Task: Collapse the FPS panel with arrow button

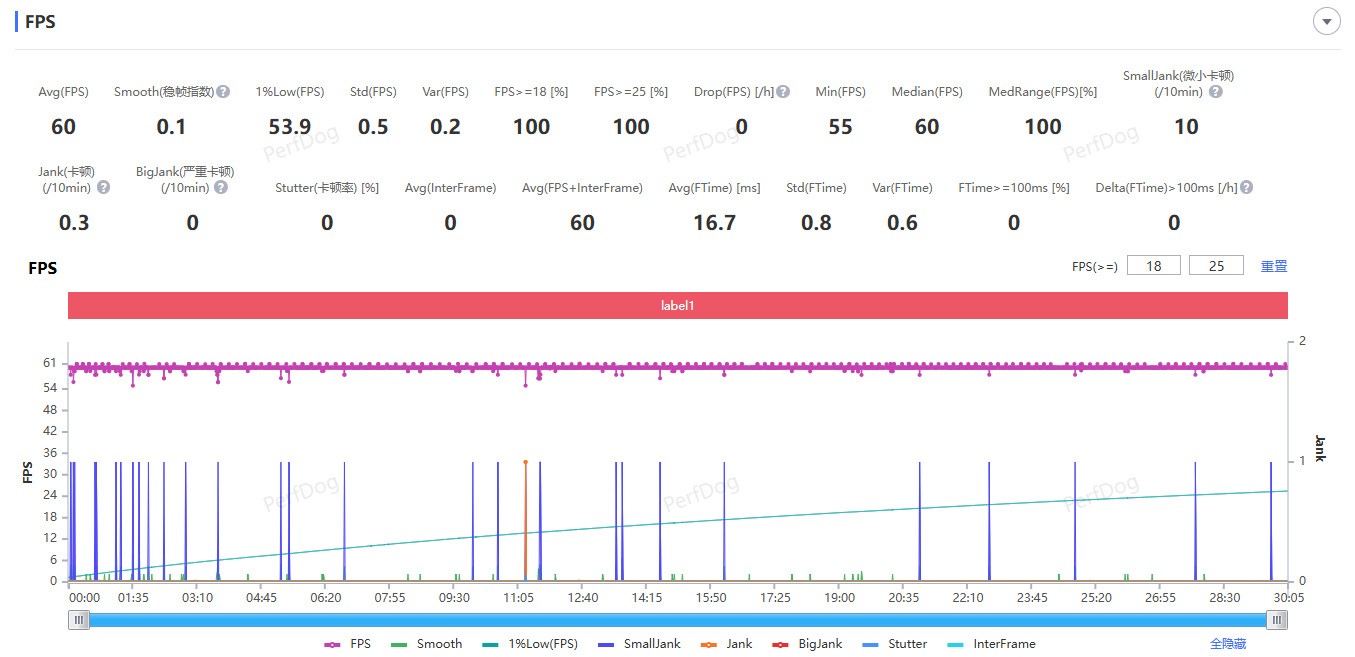Action: 1326,22
